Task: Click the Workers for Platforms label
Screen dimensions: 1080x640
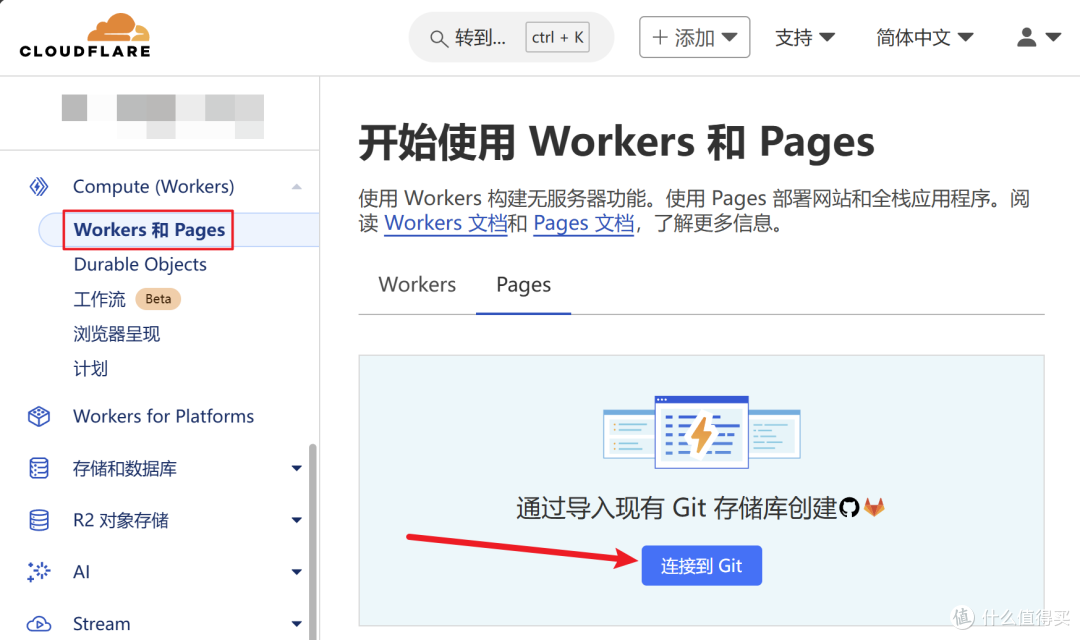Action: coord(163,416)
